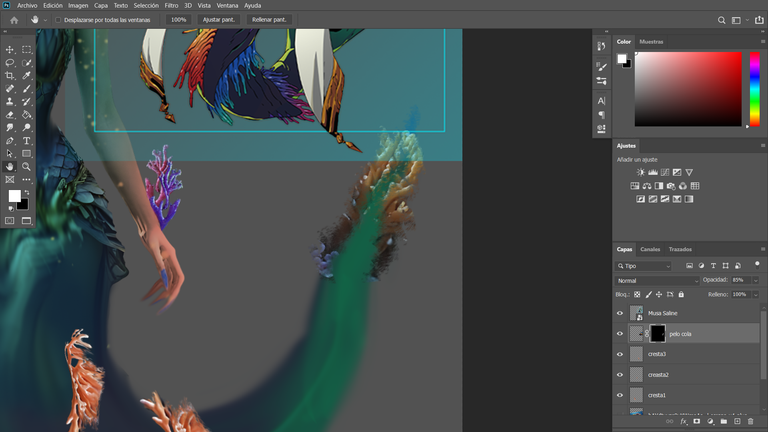Screen dimensions: 768x432
Task: Select the Hand tool in toolbox
Action: [x=9, y=167]
